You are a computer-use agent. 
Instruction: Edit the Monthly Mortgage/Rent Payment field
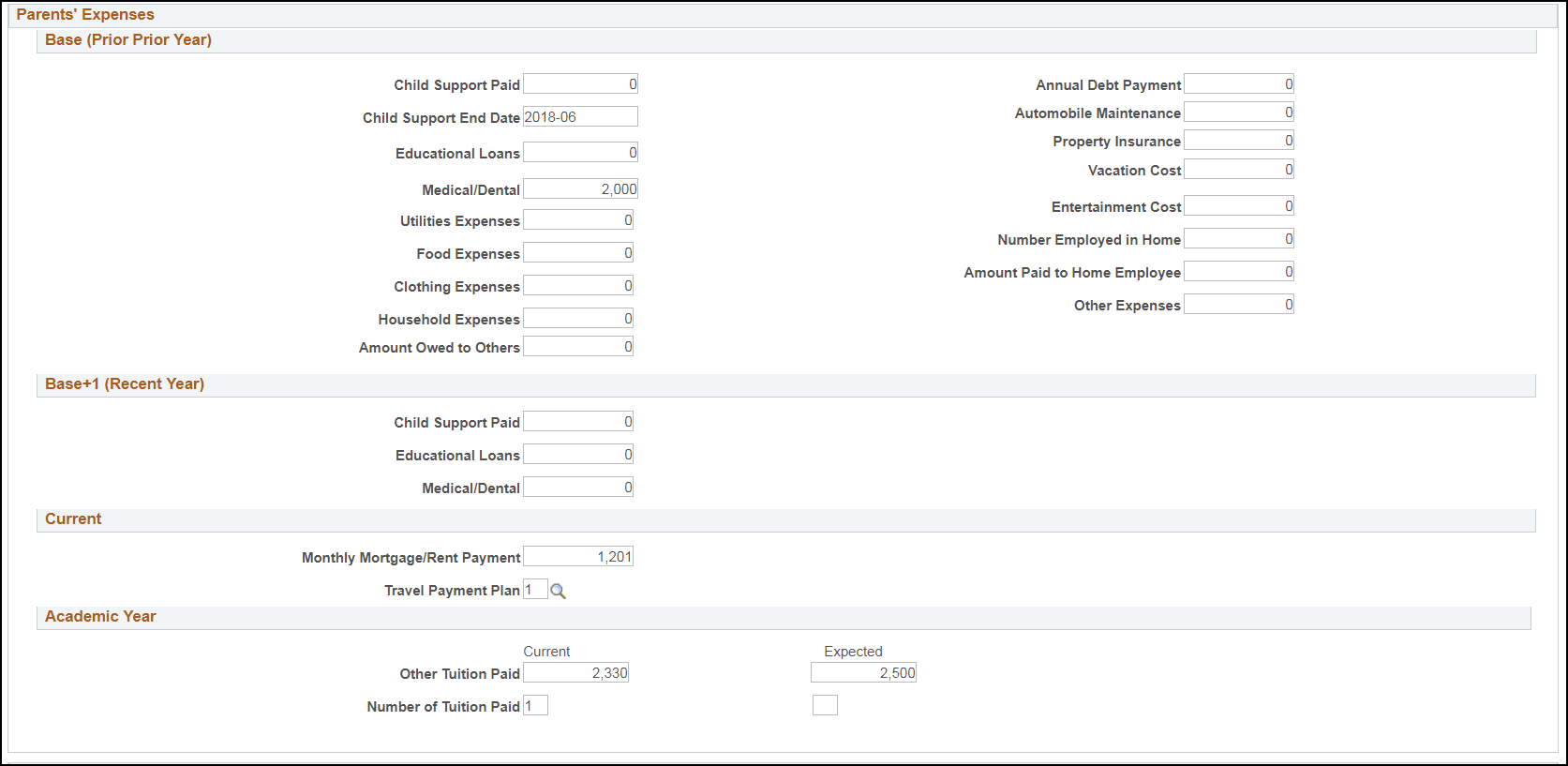578,557
